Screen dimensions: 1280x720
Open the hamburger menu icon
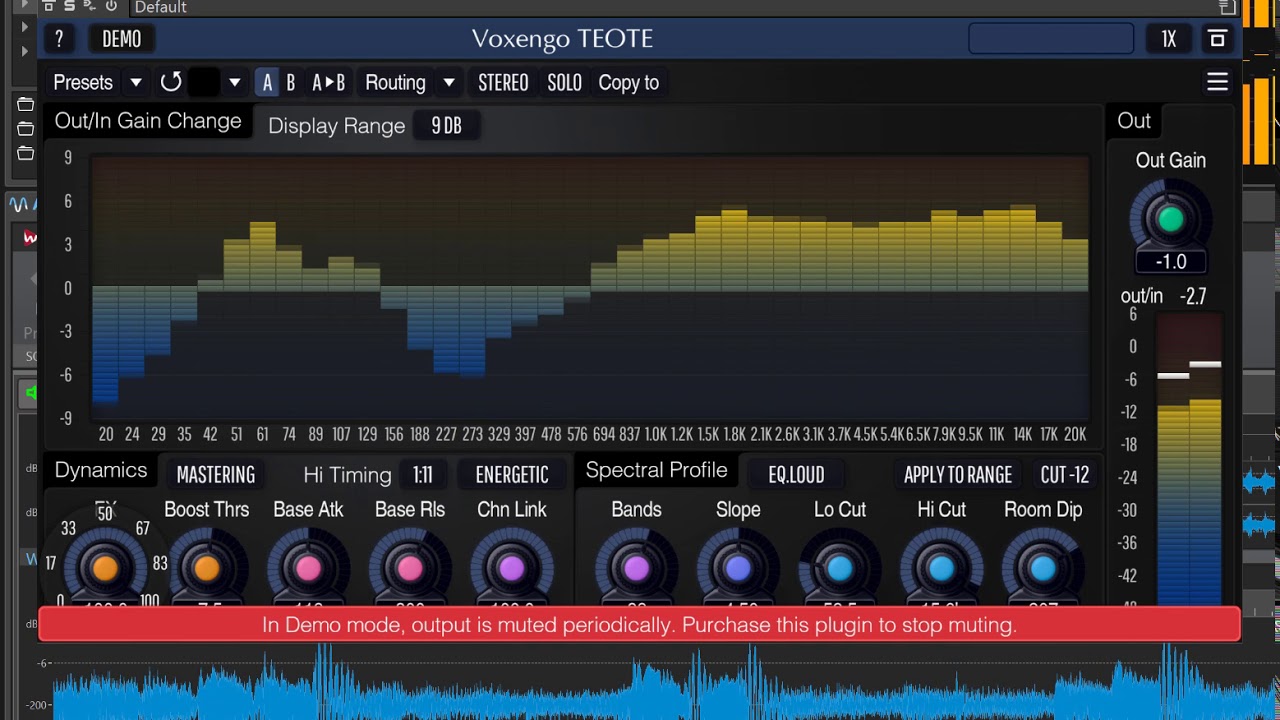1217,82
